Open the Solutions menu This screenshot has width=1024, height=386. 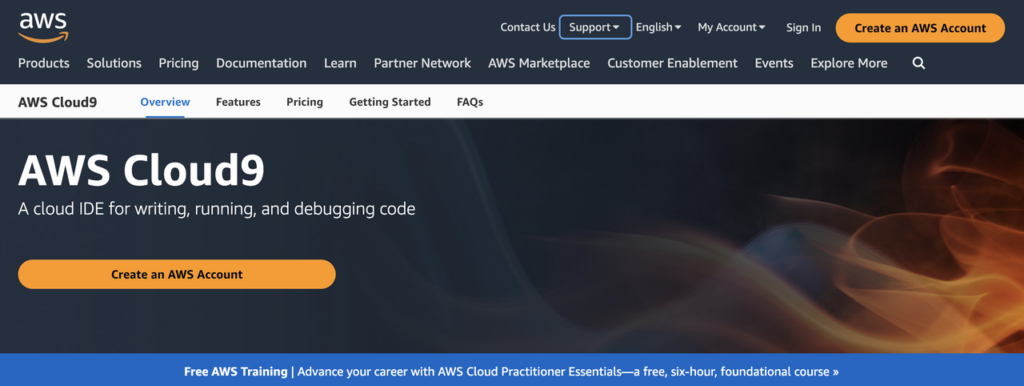[114, 63]
